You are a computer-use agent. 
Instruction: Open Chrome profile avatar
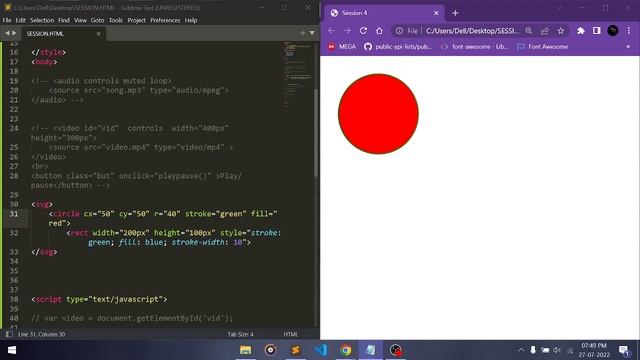tap(613, 31)
